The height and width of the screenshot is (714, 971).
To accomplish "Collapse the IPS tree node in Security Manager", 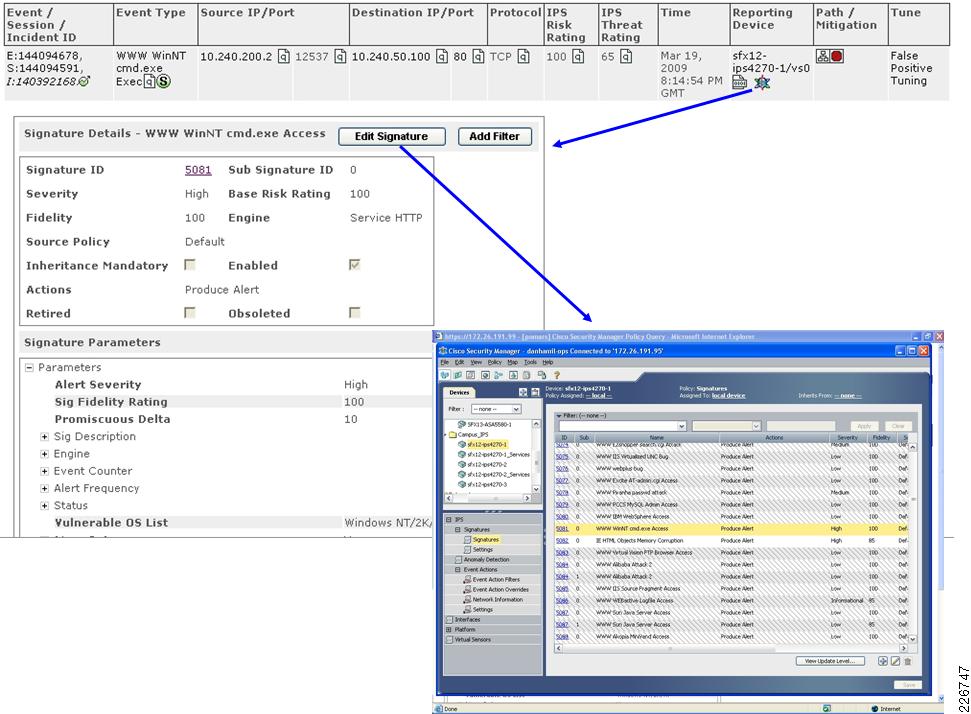I will [x=449, y=520].
